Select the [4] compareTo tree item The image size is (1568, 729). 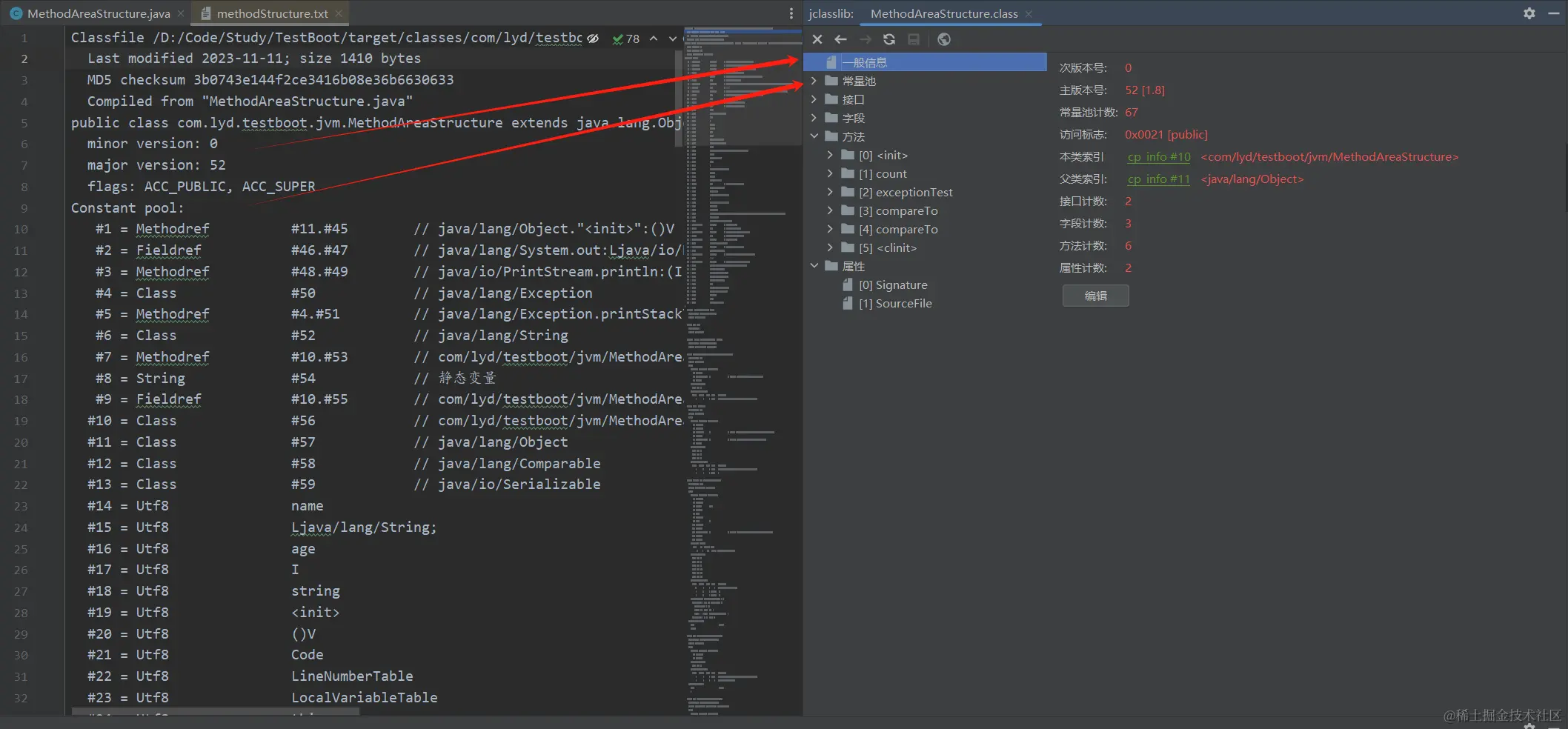[x=898, y=229]
